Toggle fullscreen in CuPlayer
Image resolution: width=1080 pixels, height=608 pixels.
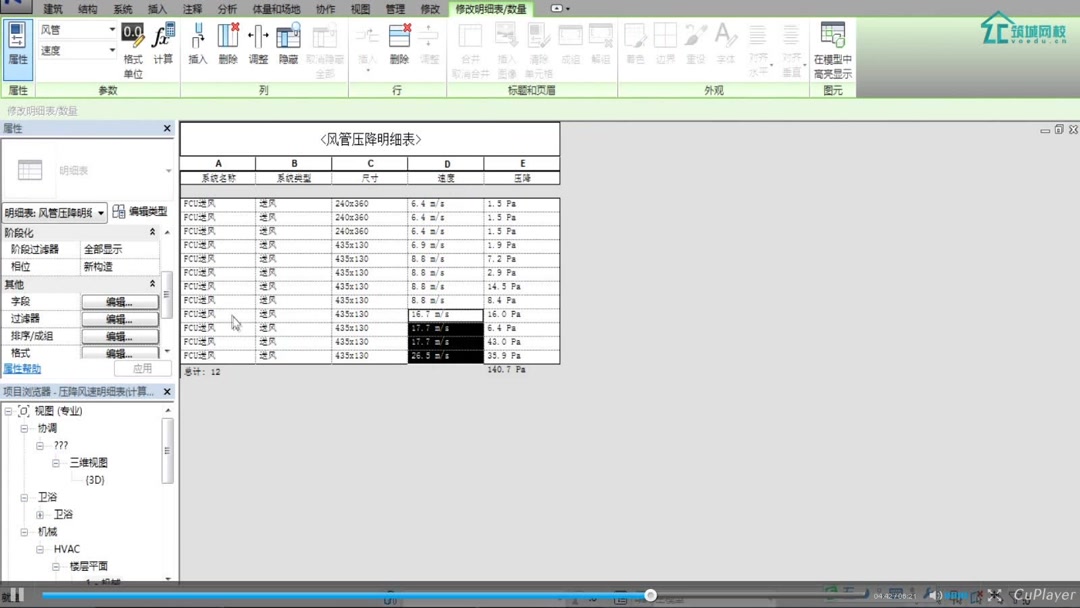(x=994, y=595)
